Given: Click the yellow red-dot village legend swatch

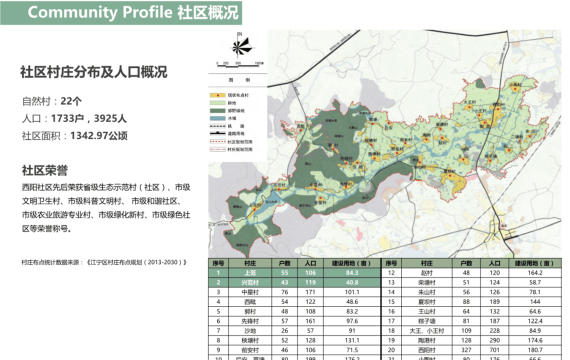Looking at the screenshot, I should click(x=217, y=95).
